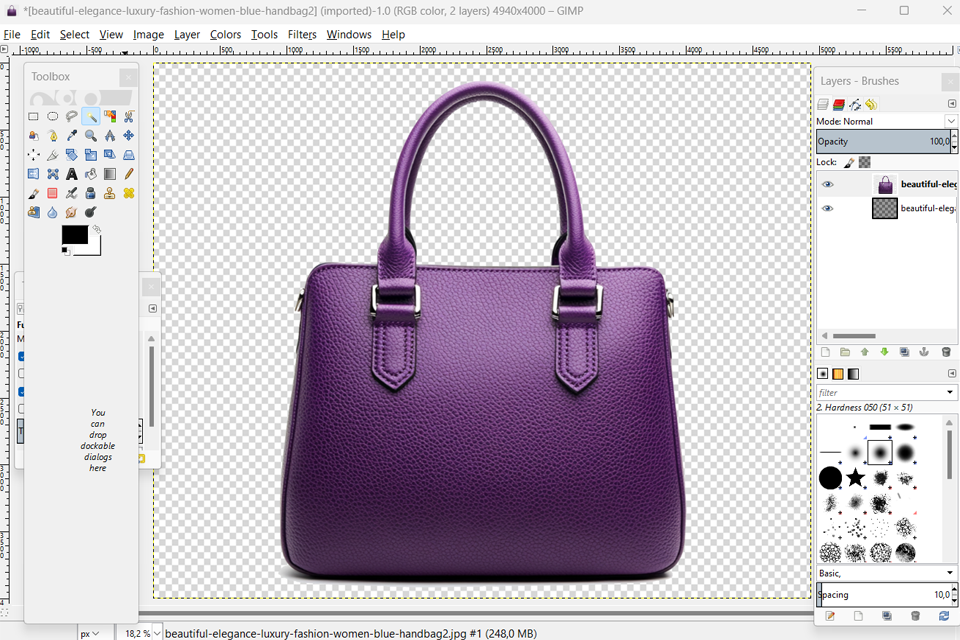This screenshot has width=960, height=640.
Task: Open the Brushes dock tab menu arrow
Action: pos(951,373)
